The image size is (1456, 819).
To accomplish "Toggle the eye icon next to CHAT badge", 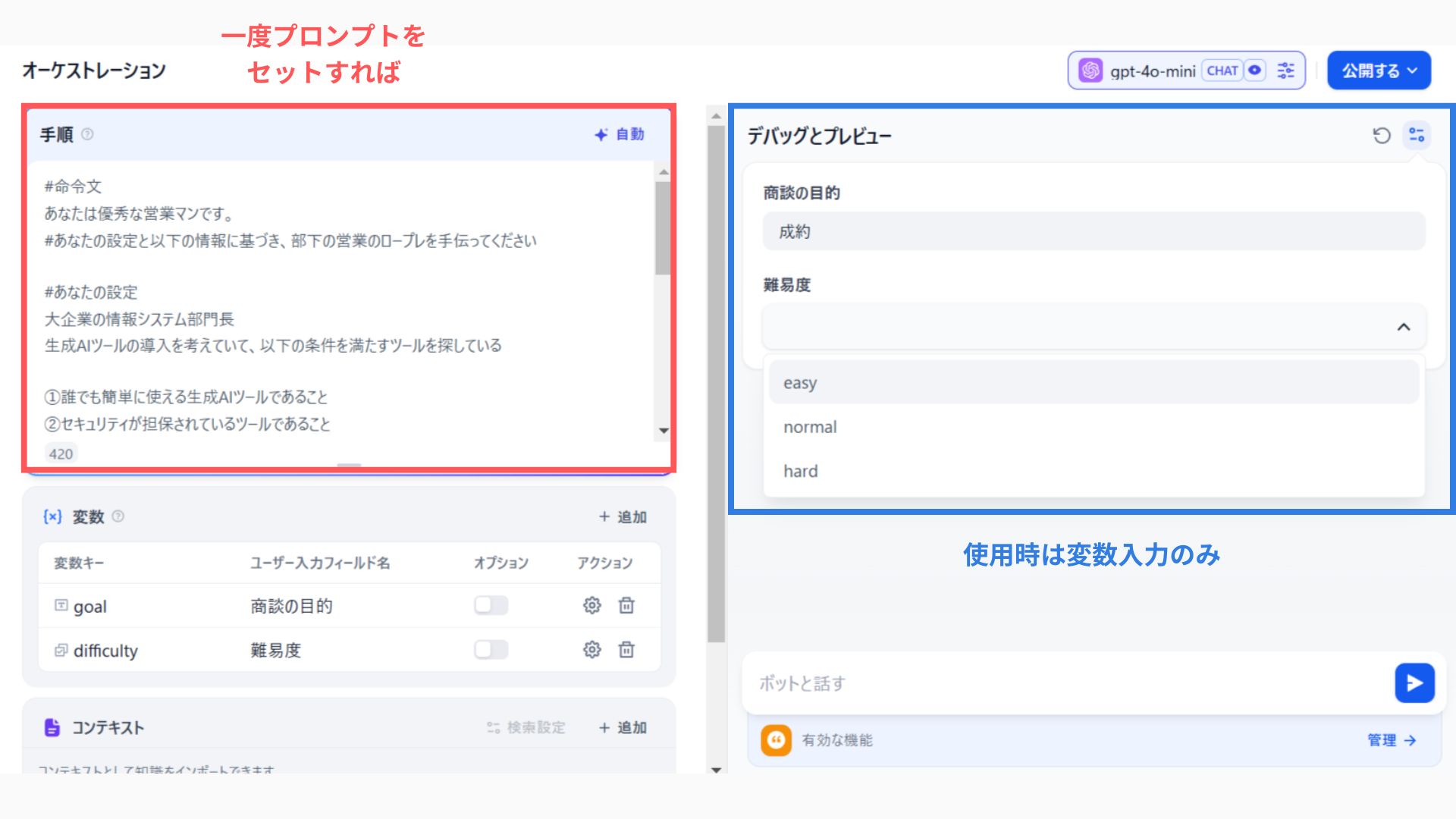I will coord(1254,71).
